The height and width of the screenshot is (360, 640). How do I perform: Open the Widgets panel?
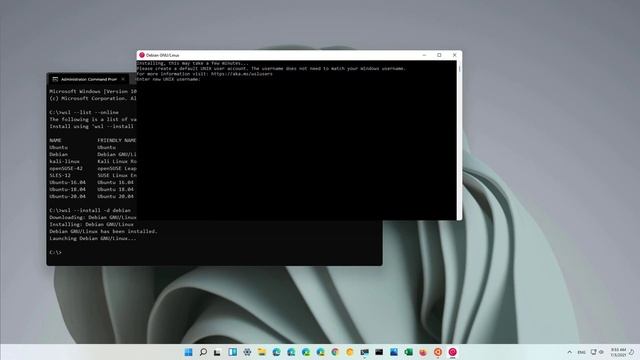(x=232, y=352)
